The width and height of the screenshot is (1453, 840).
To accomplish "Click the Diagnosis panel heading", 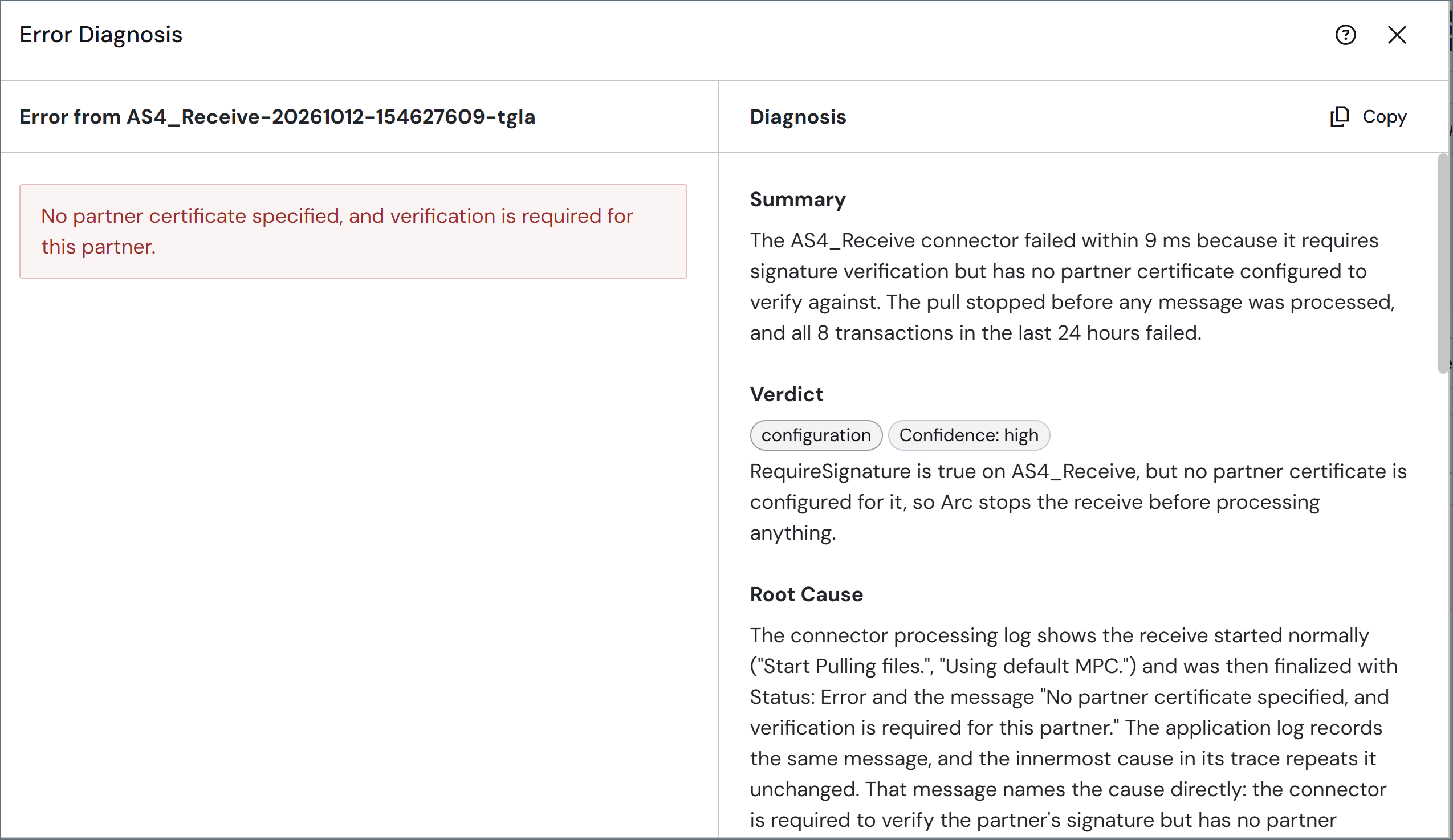I will point(798,117).
